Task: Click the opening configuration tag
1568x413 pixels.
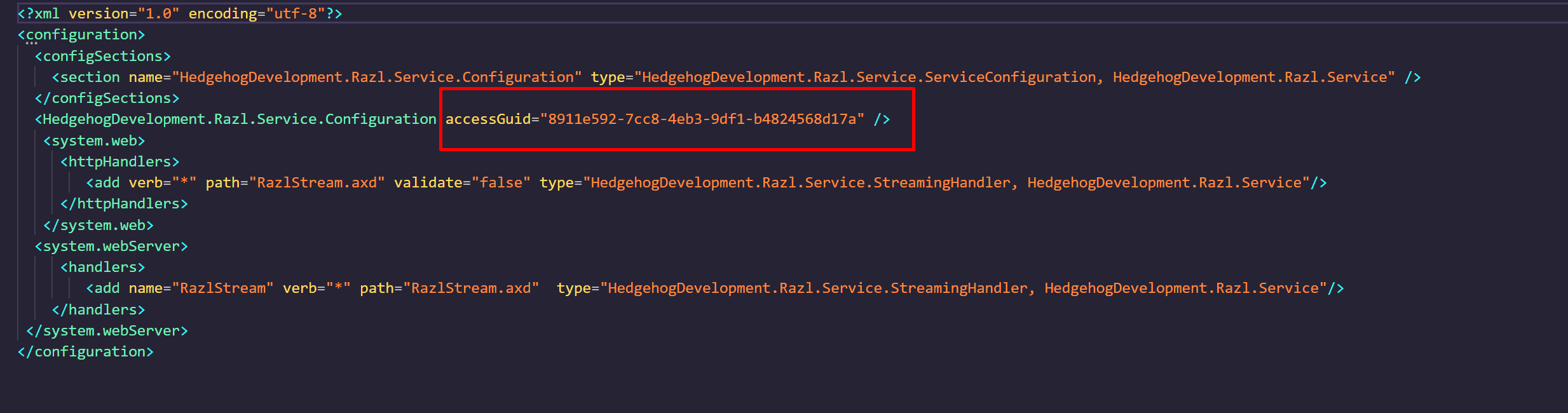Action: 81,34
